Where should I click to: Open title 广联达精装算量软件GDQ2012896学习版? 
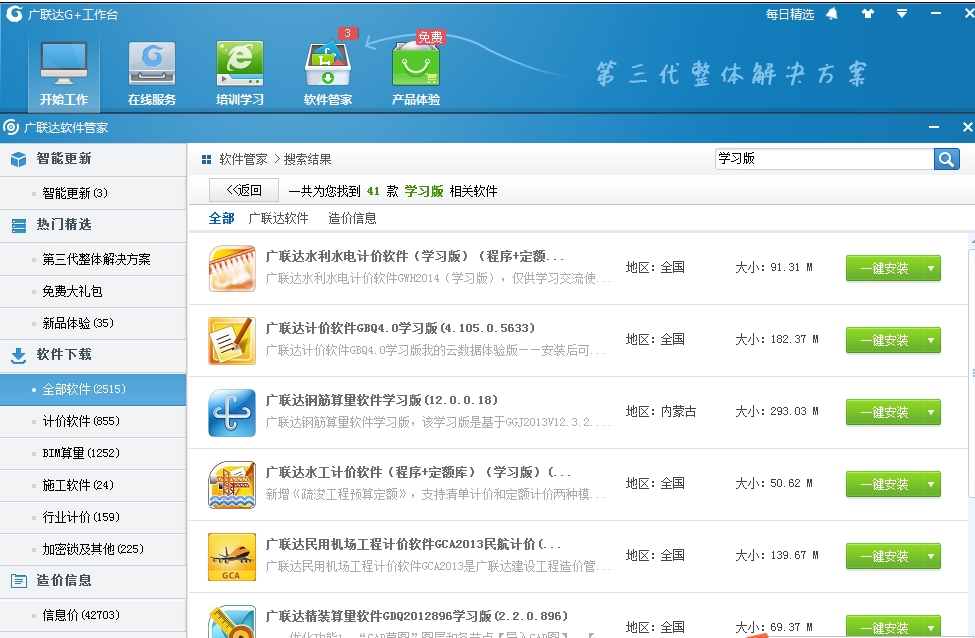click(417, 616)
